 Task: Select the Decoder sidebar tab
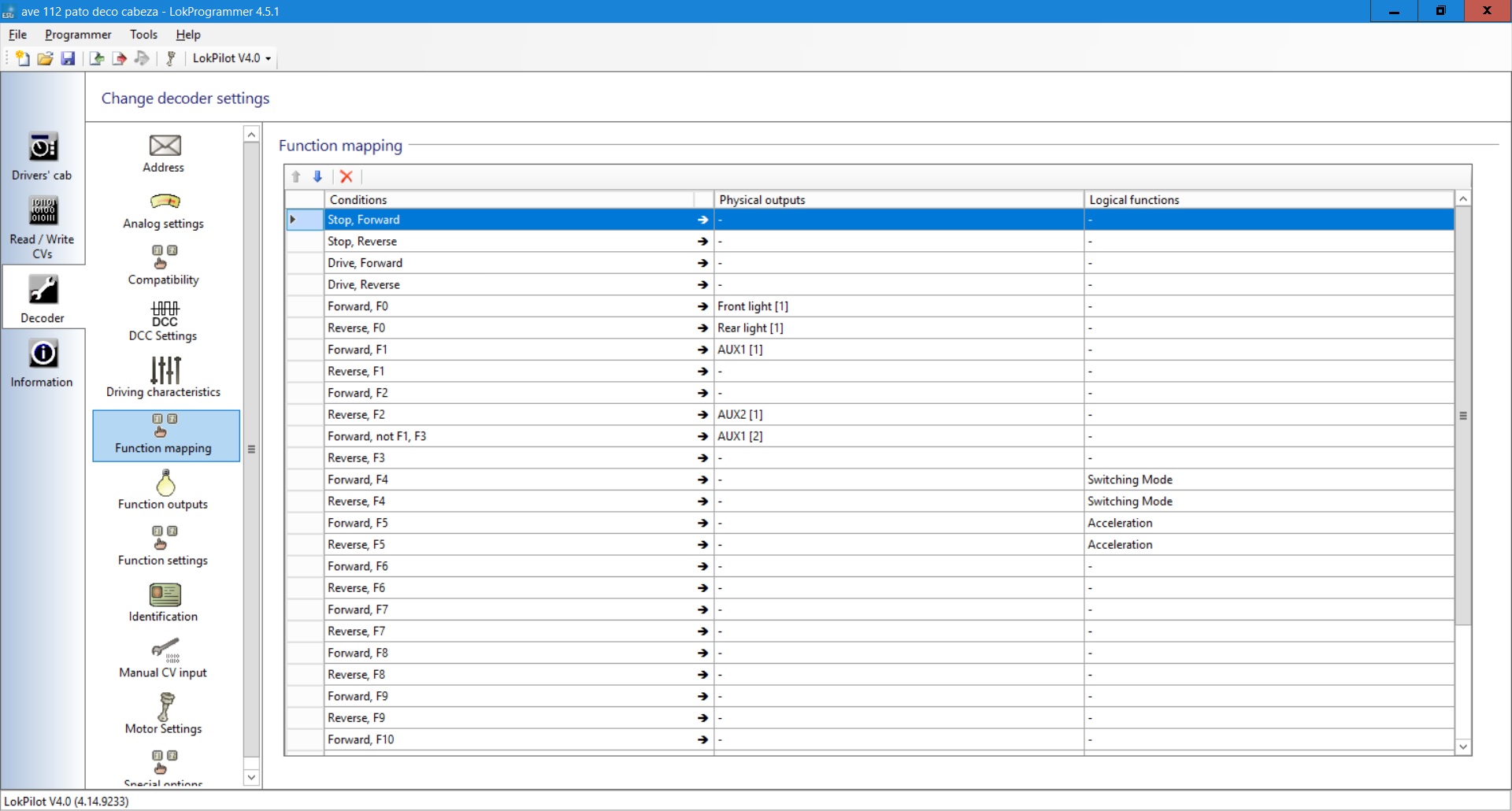(43, 296)
